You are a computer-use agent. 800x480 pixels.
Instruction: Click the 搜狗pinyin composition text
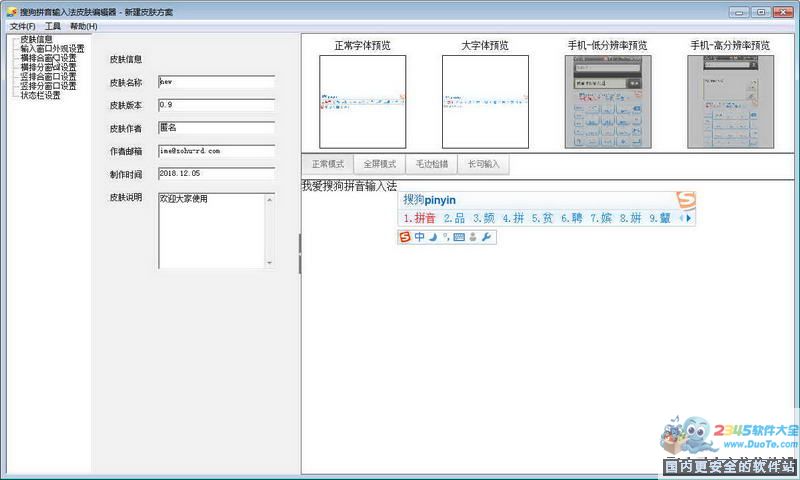429,200
